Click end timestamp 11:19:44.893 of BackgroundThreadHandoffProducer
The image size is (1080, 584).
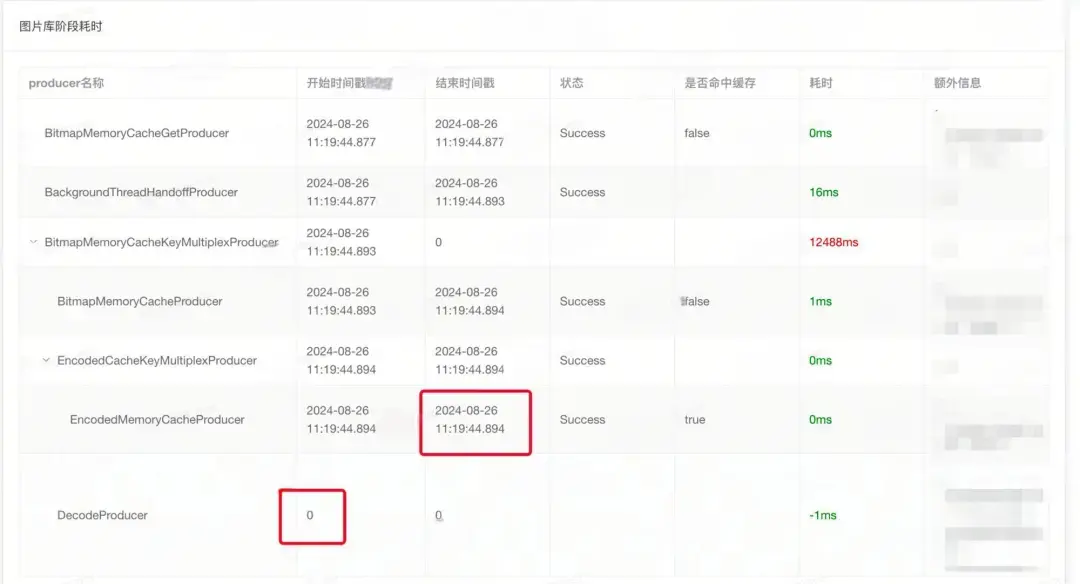click(x=470, y=201)
